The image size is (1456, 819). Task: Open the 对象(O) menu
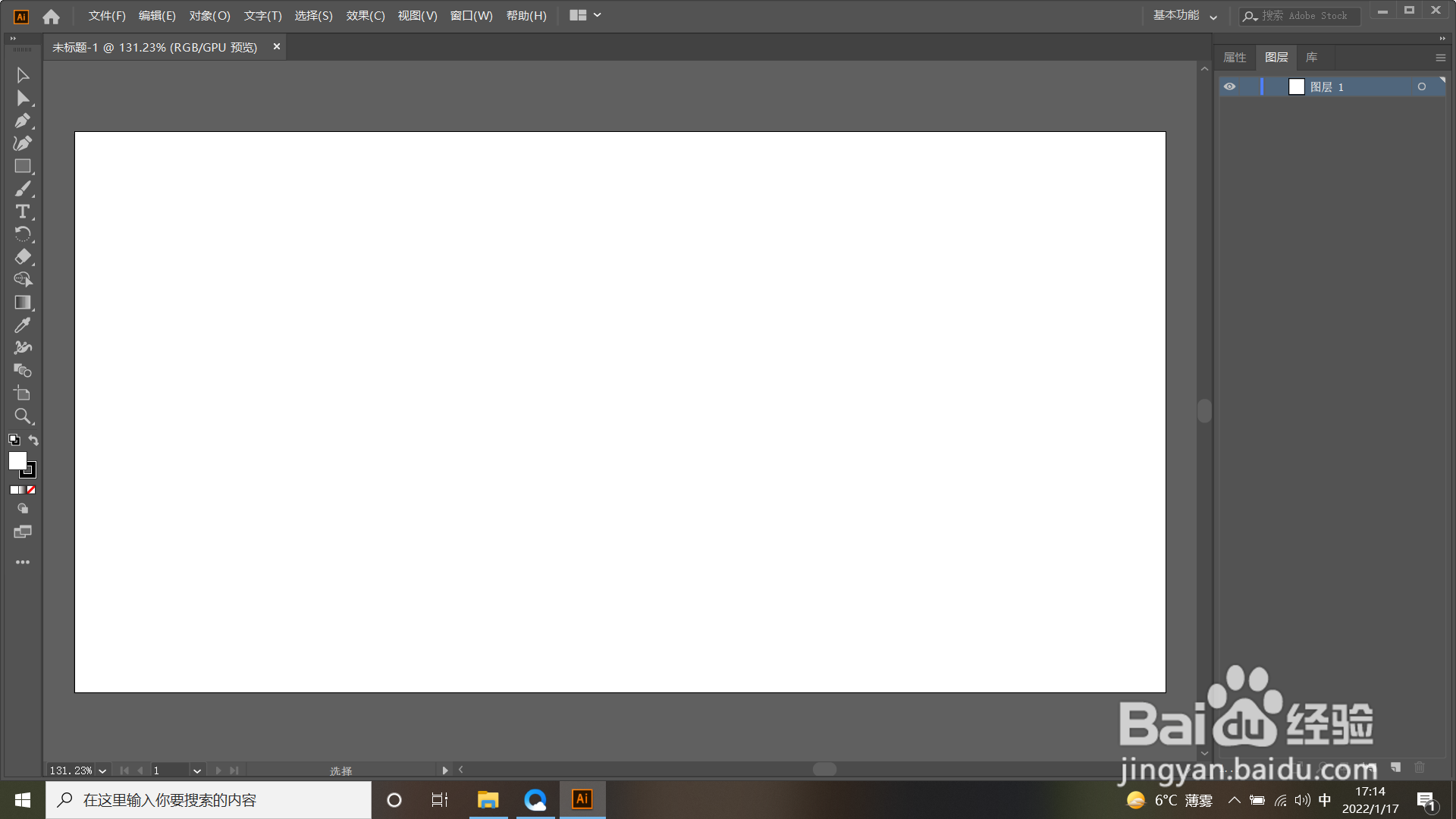coord(209,16)
